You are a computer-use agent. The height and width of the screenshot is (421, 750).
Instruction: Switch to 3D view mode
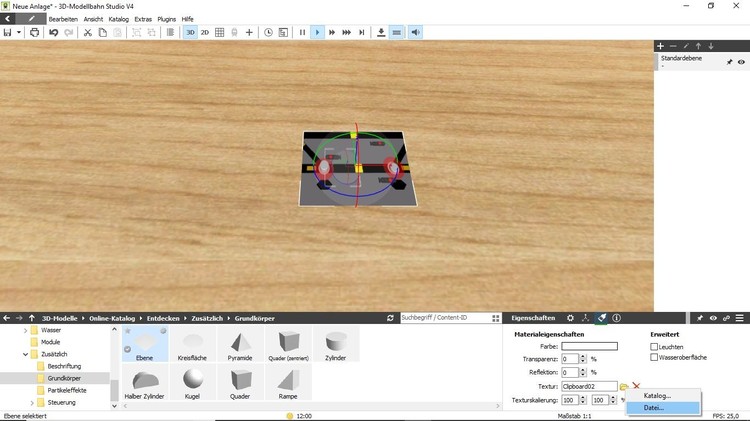pyautogui.click(x=190, y=33)
